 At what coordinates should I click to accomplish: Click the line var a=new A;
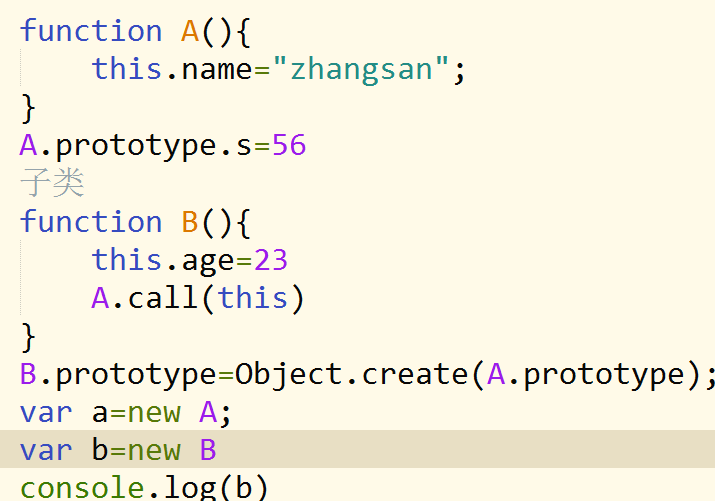click(126, 413)
